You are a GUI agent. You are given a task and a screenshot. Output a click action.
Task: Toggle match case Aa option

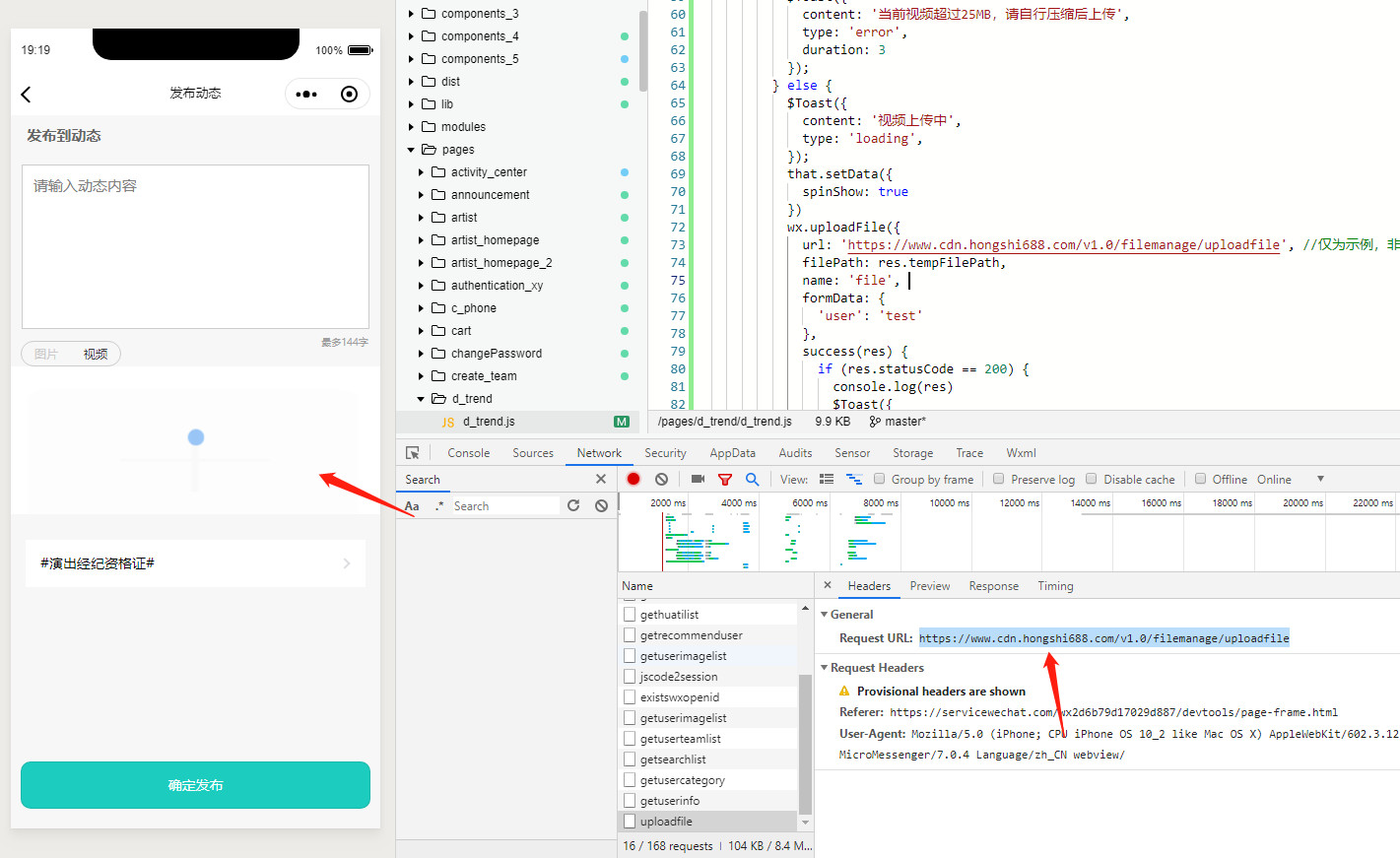coord(412,505)
